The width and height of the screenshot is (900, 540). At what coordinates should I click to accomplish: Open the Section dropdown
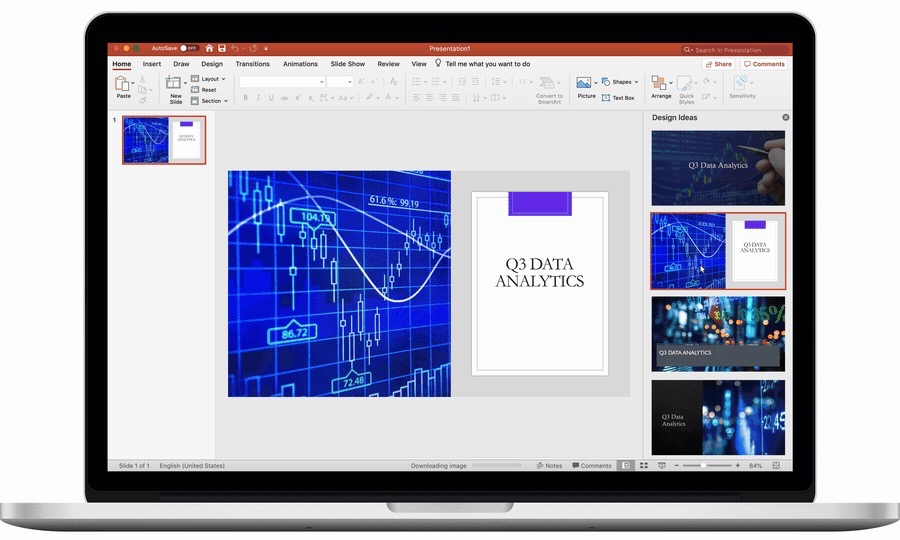[x=209, y=101]
